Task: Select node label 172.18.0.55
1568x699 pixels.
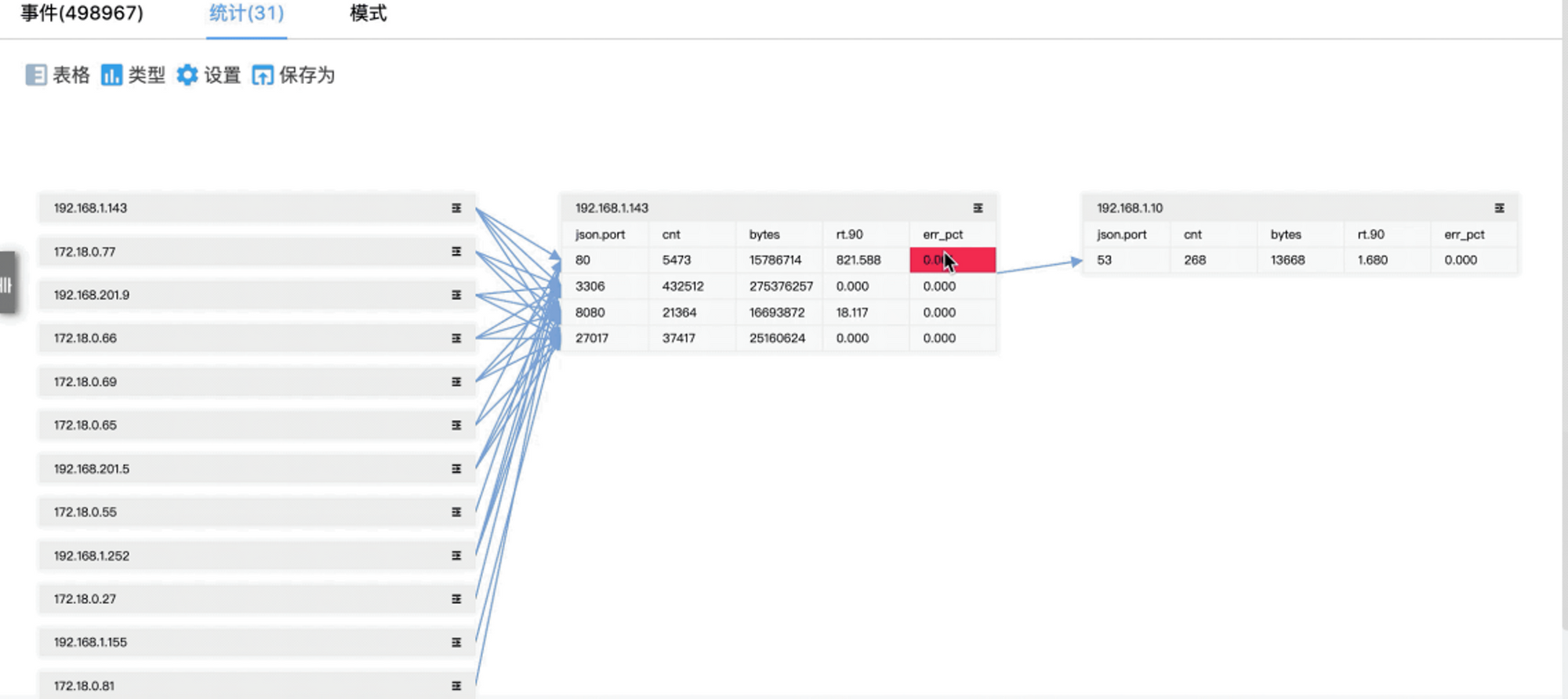Action: click(x=85, y=512)
